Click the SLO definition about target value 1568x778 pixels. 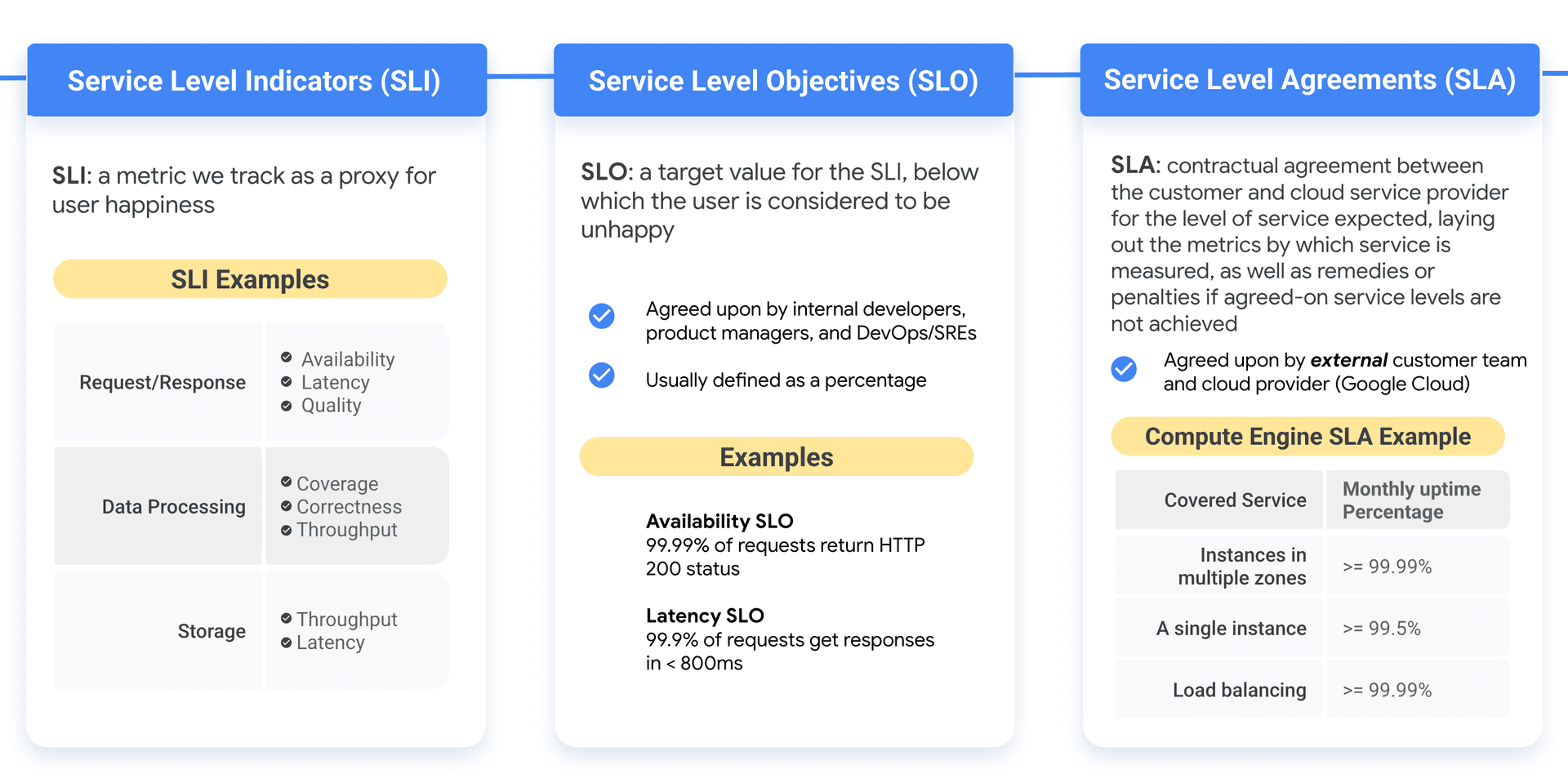coord(780,201)
